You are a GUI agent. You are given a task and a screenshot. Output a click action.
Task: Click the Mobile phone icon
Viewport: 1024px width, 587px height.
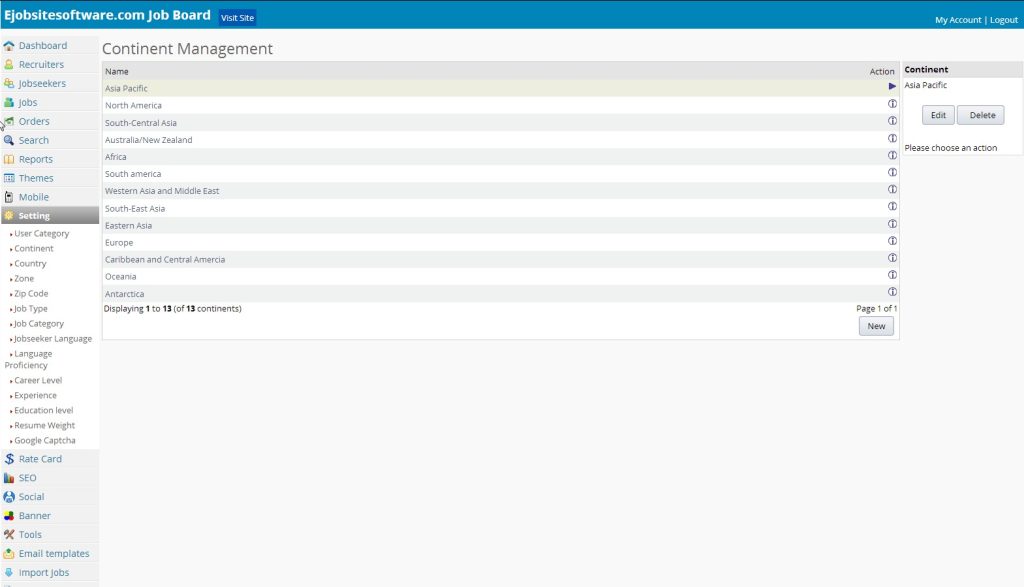(8, 197)
